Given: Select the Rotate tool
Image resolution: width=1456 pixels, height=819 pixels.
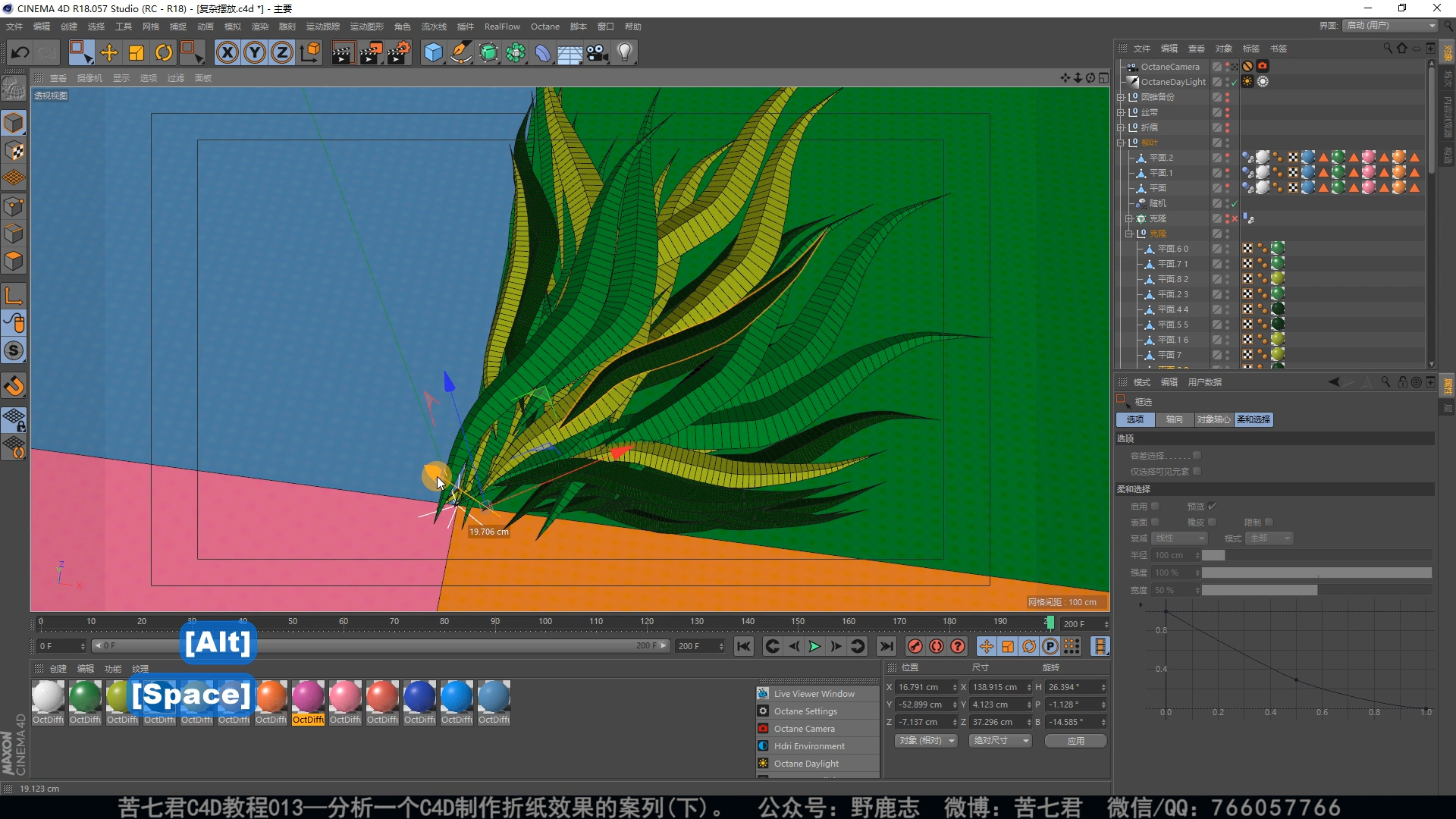Looking at the screenshot, I should 164,52.
